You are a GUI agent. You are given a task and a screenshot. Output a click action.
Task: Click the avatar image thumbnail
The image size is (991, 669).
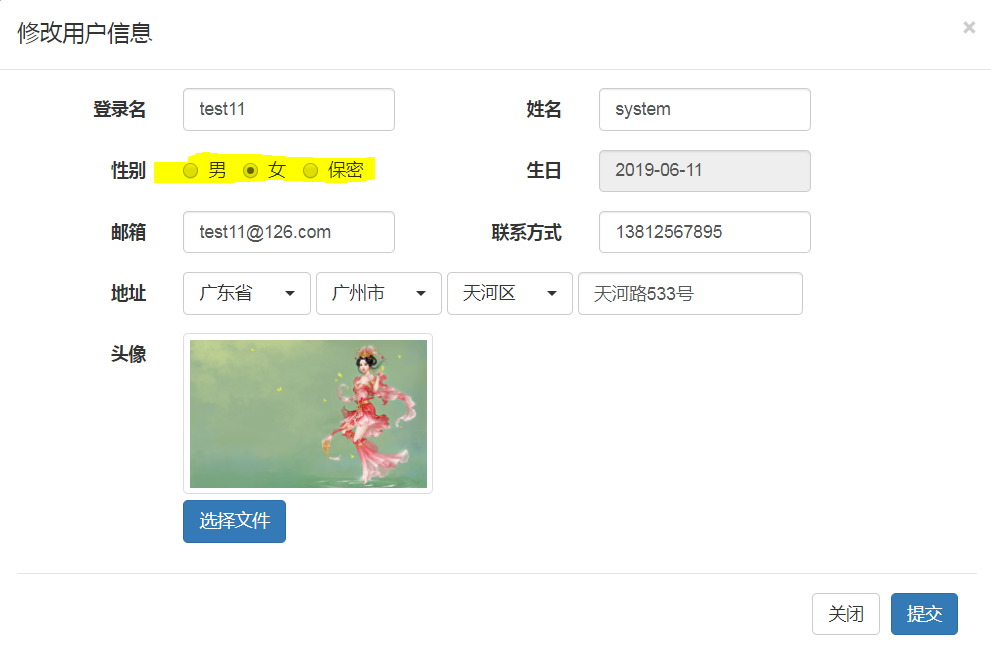[307, 412]
